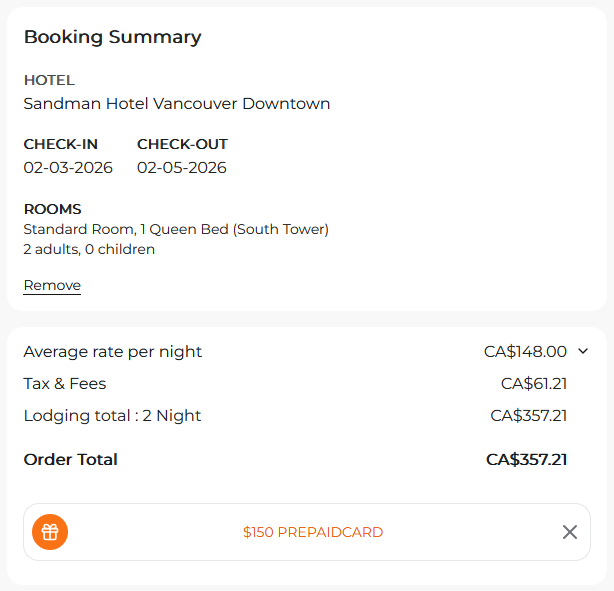This screenshot has height=591, width=614.
Task: Click the ROOMS section label
Action: pyautogui.click(x=52, y=210)
